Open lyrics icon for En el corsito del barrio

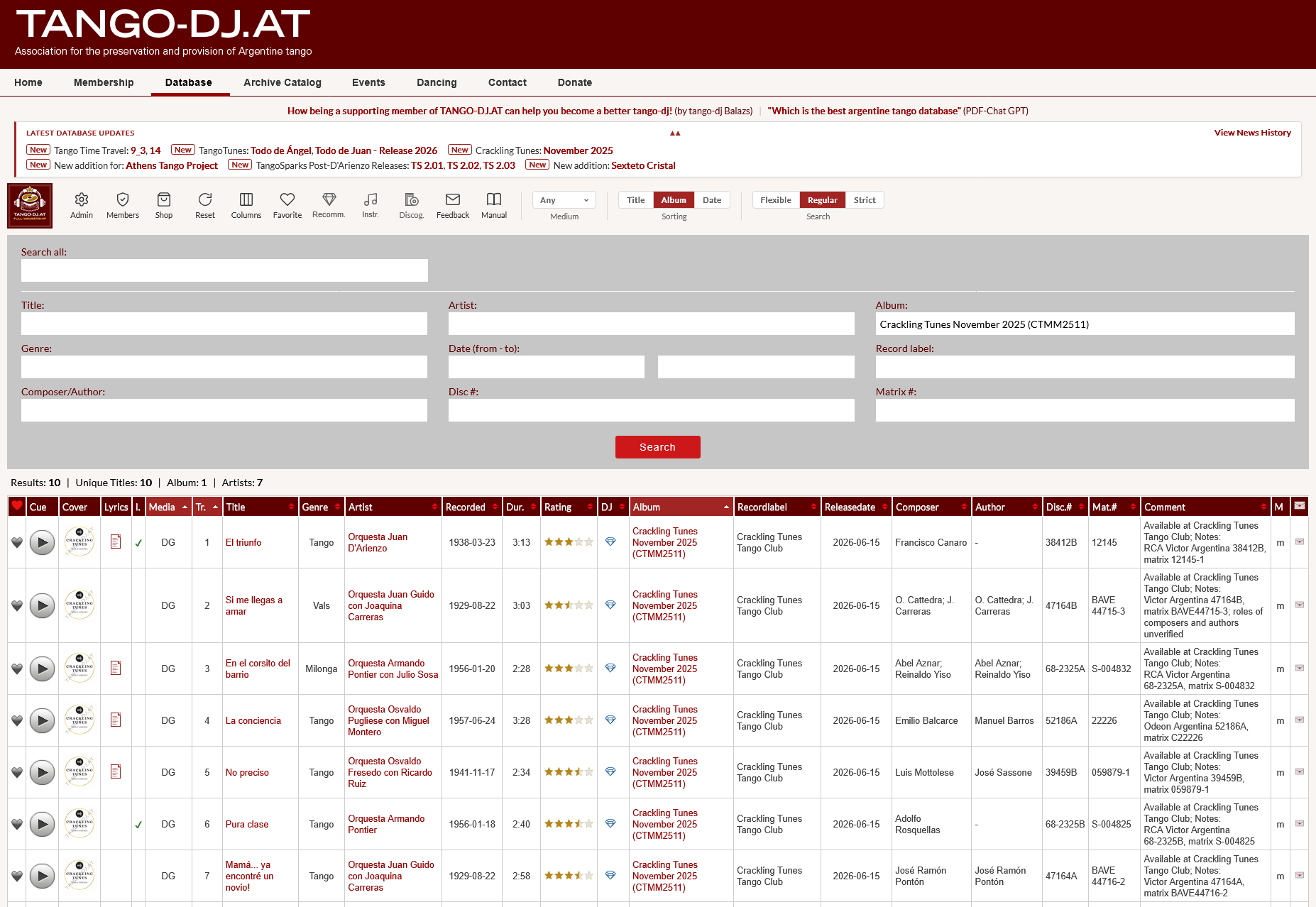(x=116, y=669)
